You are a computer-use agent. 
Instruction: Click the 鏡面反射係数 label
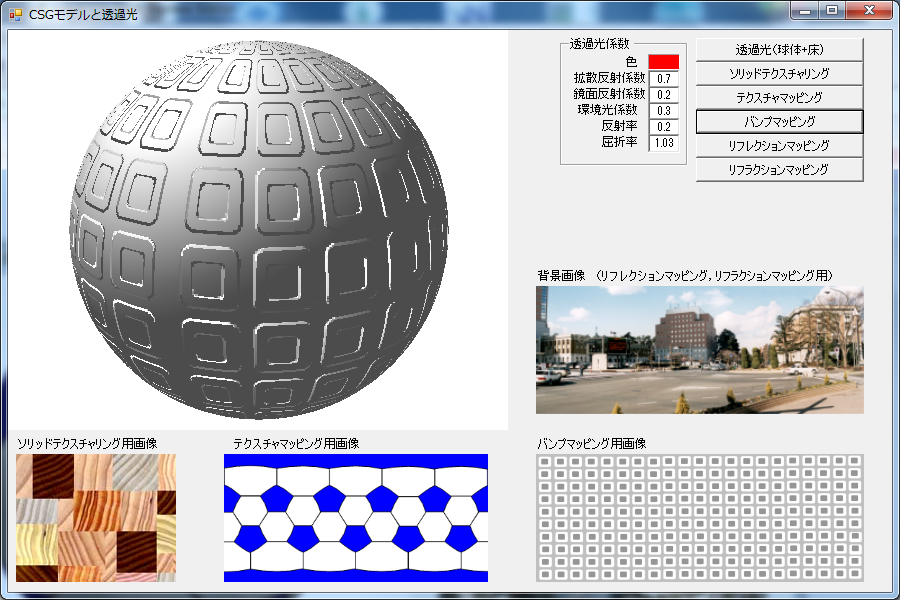pos(609,94)
